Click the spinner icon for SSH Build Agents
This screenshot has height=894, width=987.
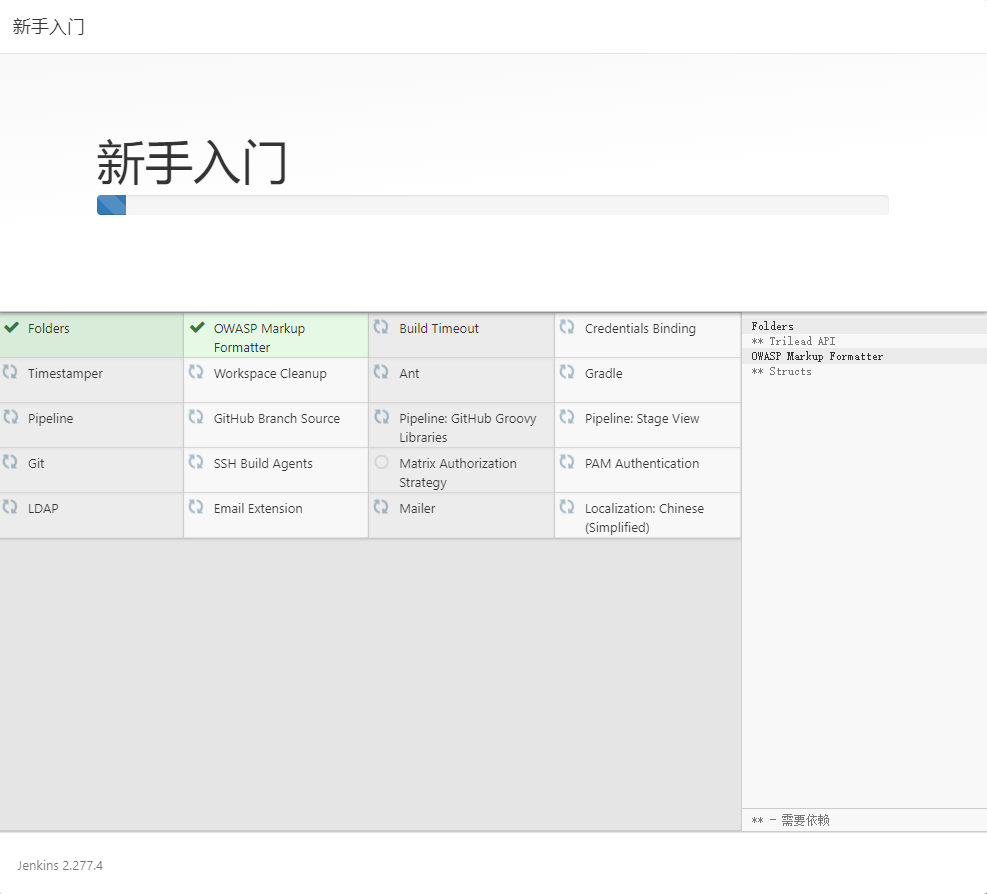tap(197, 462)
